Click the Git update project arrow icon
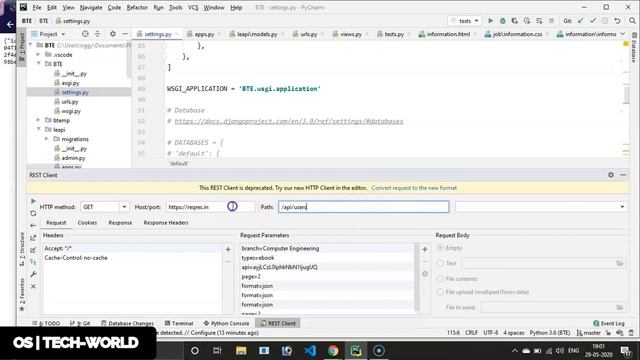This screenshot has width=640, height=360. coord(580,21)
